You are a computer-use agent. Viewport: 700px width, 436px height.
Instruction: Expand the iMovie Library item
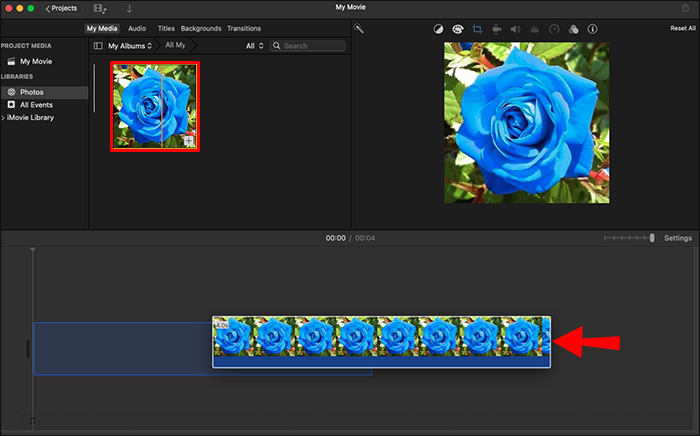click(4, 118)
